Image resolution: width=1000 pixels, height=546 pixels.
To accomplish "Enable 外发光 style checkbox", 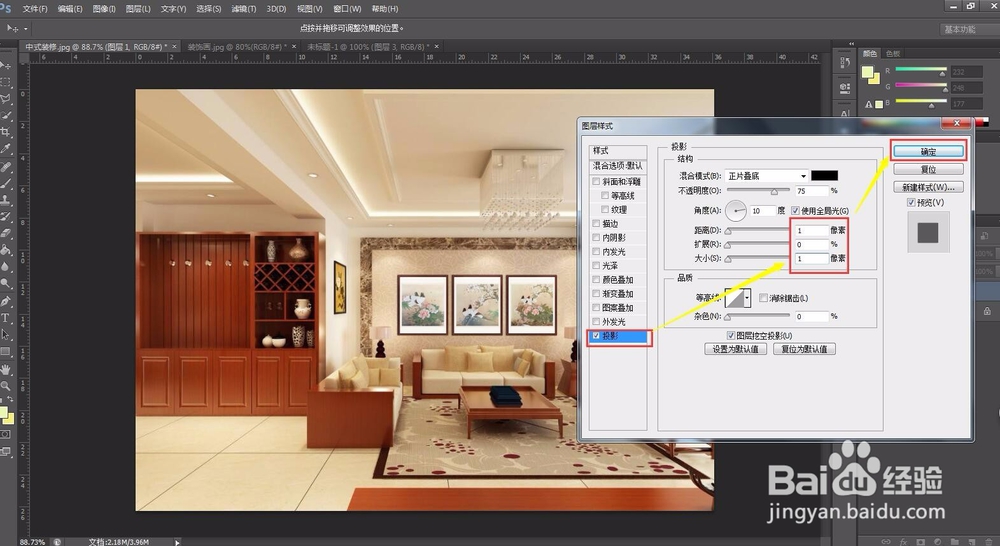I will (x=596, y=321).
